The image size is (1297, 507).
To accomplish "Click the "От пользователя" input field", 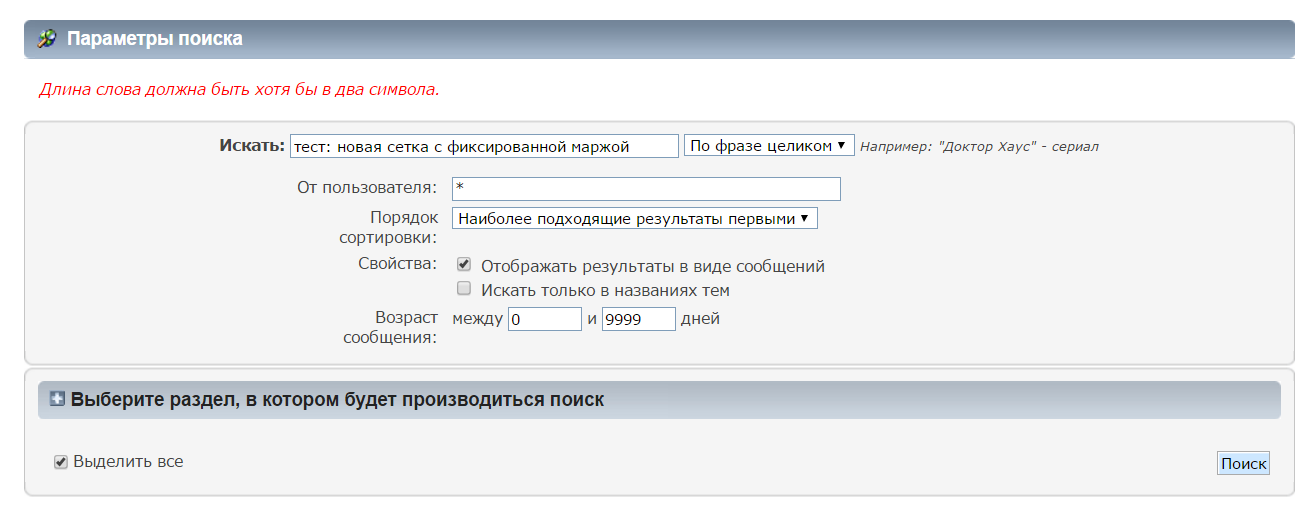I will [x=646, y=189].
